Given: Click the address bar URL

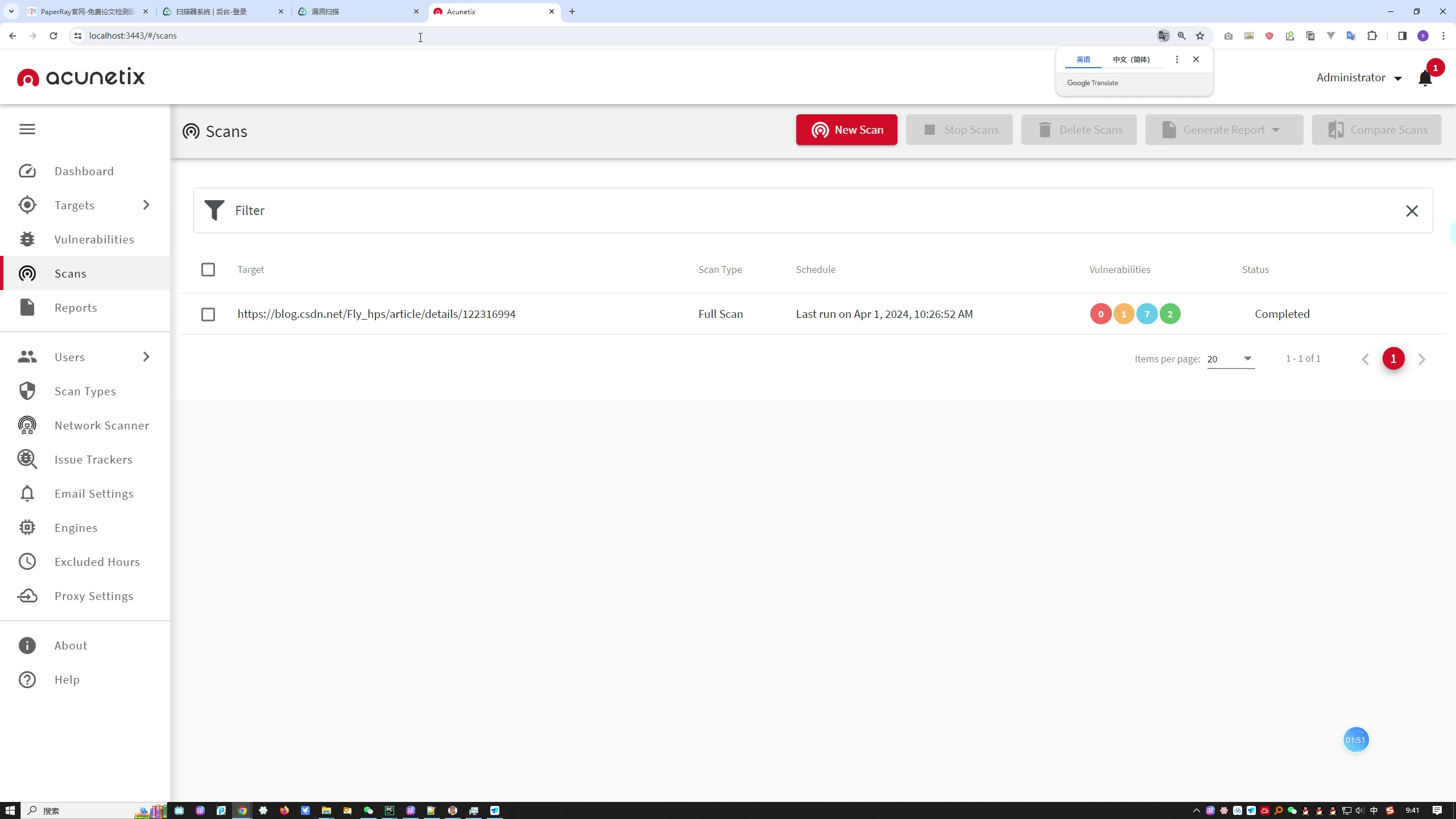Looking at the screenshot, I should pyautogui.click(x=133, y=36).
